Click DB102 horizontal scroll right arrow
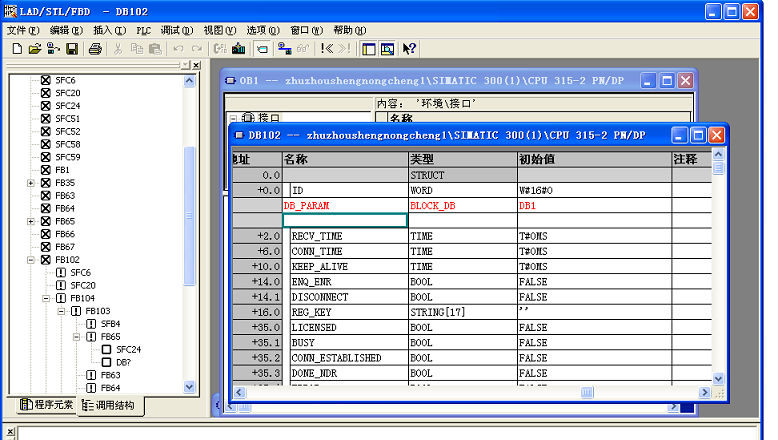The image size is (778, 440). [705, 392]
